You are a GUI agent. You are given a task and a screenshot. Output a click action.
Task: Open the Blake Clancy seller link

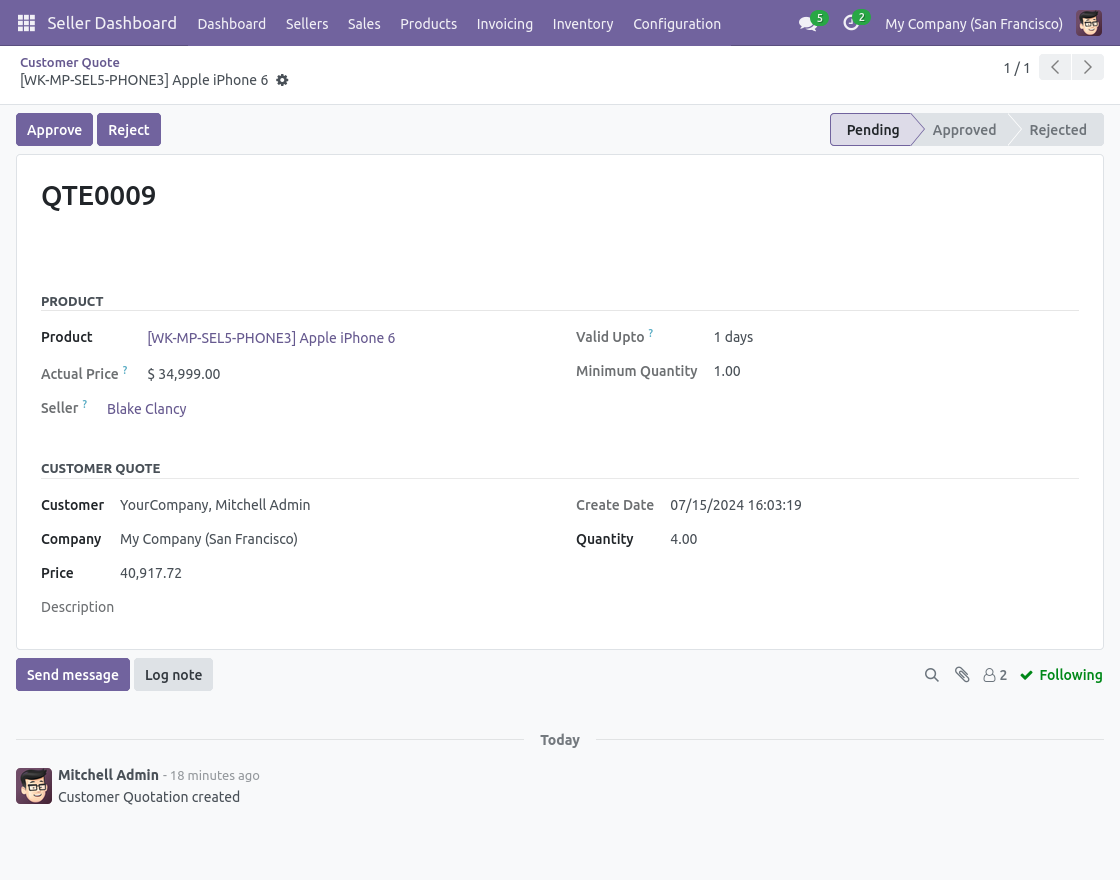147,409
